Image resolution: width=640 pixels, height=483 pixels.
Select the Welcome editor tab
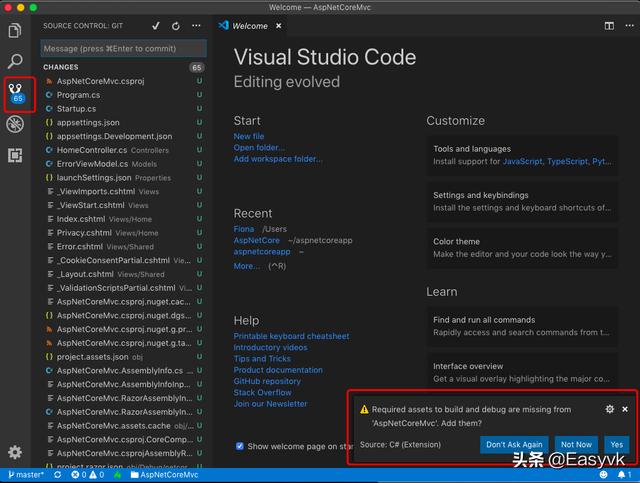click(250, 26)
